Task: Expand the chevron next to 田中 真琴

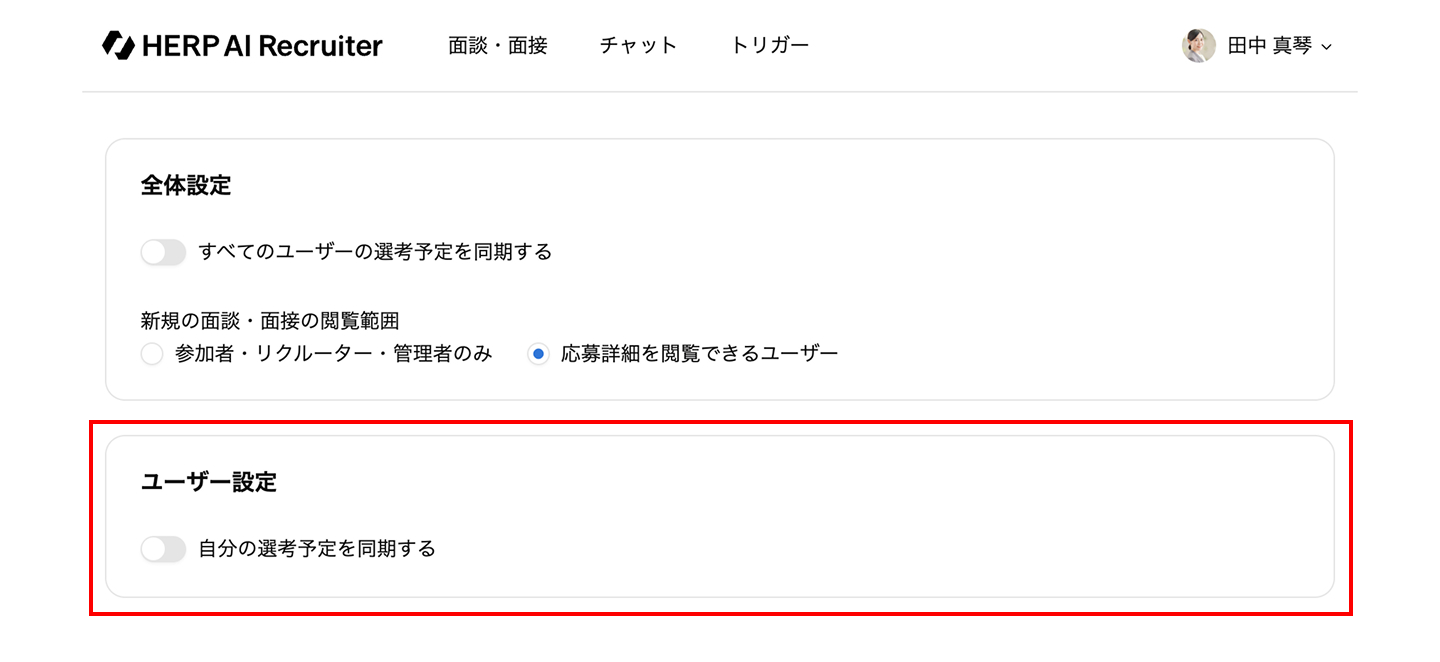Action: pos(1327,47)
